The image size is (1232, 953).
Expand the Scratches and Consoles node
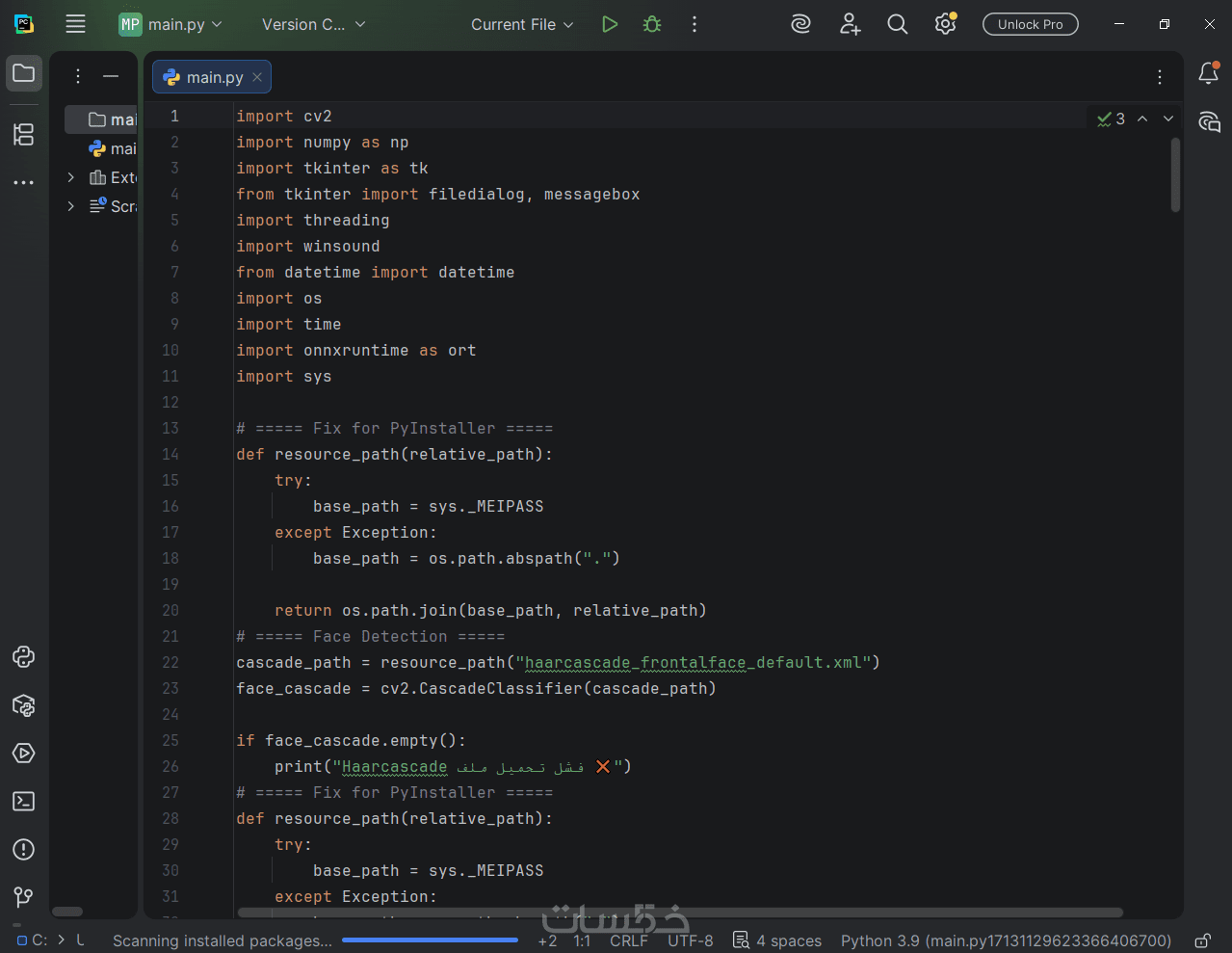70,206
